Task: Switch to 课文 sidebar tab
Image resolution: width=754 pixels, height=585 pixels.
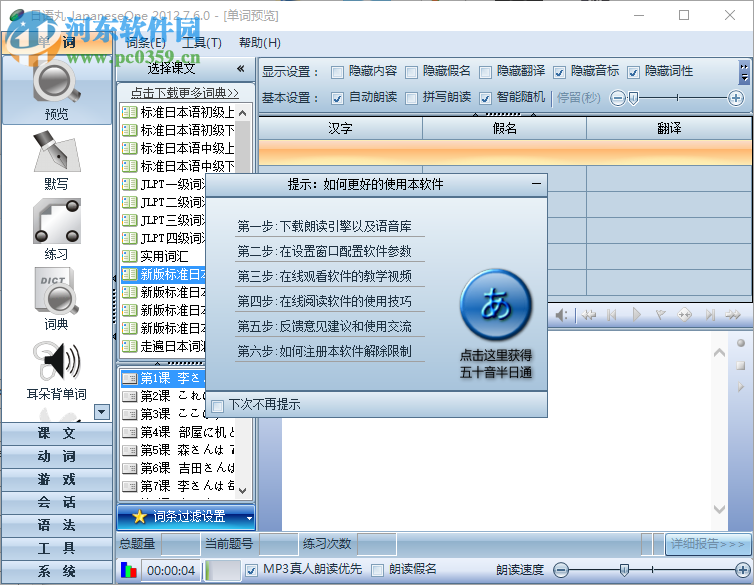Action: (57, 433)
